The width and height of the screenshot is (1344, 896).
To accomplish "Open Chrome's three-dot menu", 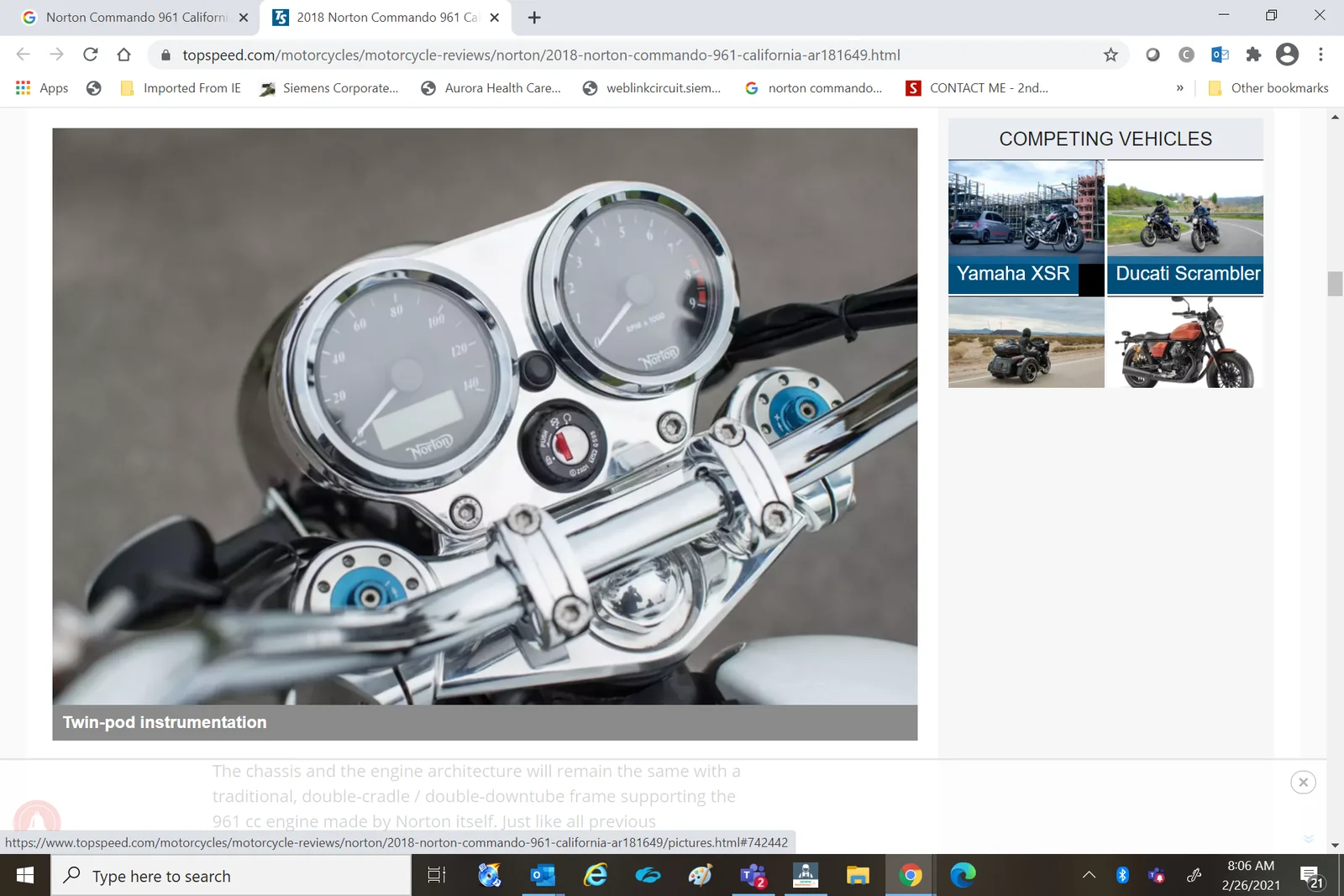I will coord(1320,55).
